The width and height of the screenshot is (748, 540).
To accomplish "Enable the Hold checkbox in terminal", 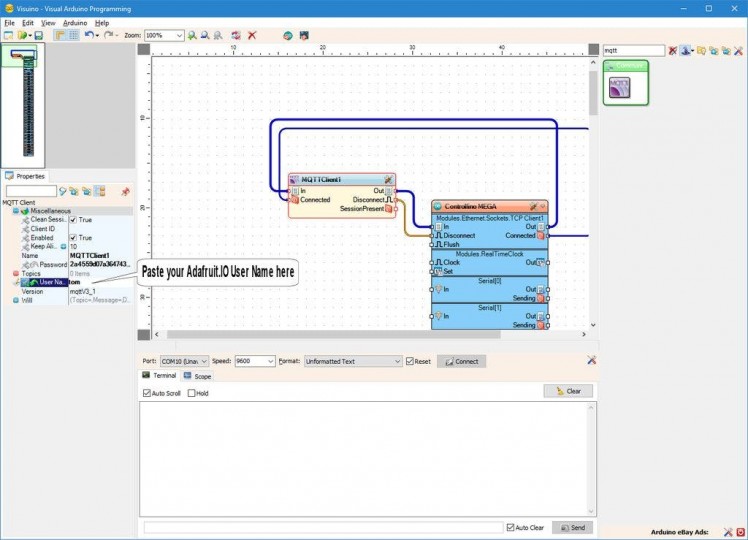I will tap(192, 393).
